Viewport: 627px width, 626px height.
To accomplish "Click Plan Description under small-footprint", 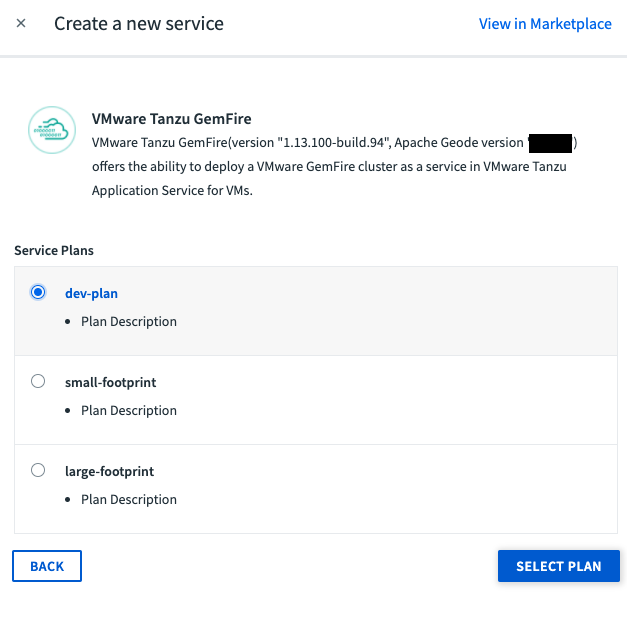I will pos(129,411).
